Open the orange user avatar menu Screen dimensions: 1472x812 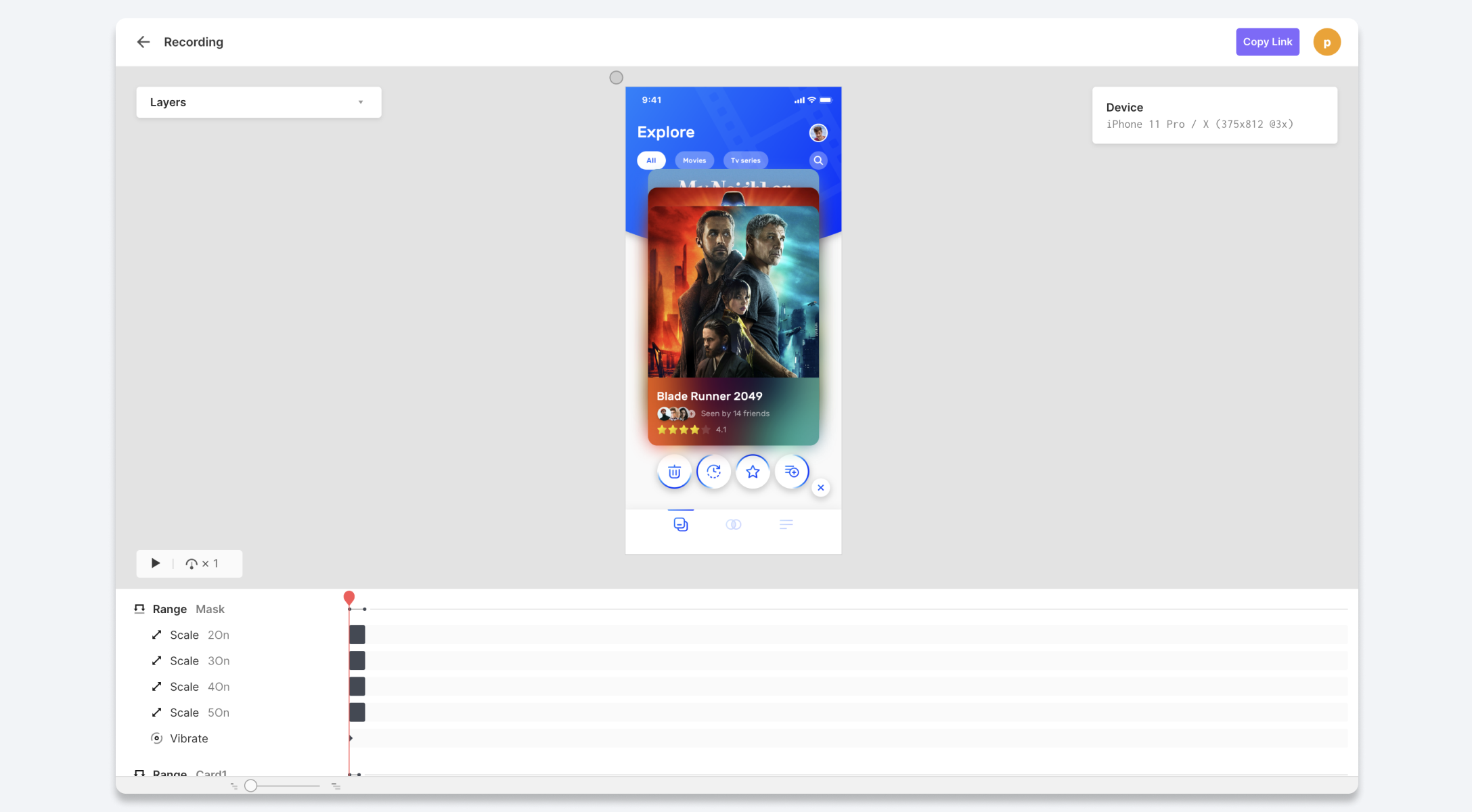[1326, 42]
